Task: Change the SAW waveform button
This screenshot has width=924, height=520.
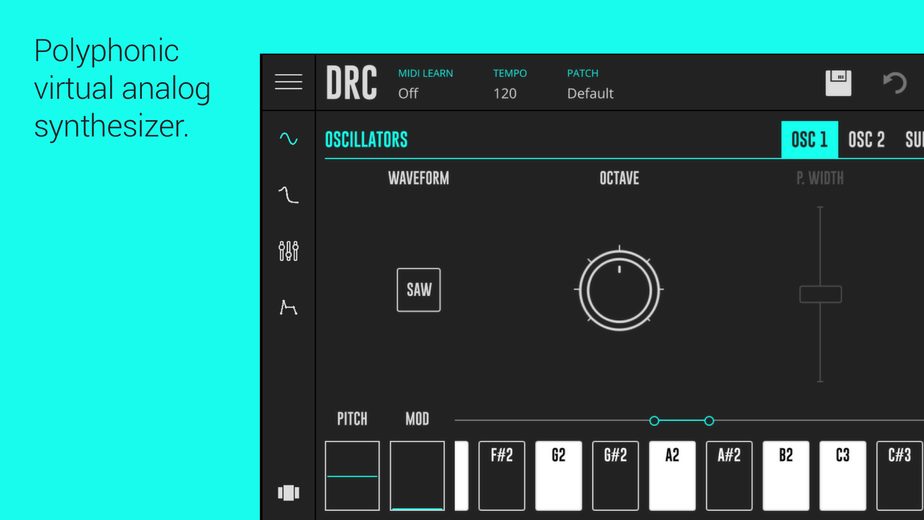Action: click(418, 290)
